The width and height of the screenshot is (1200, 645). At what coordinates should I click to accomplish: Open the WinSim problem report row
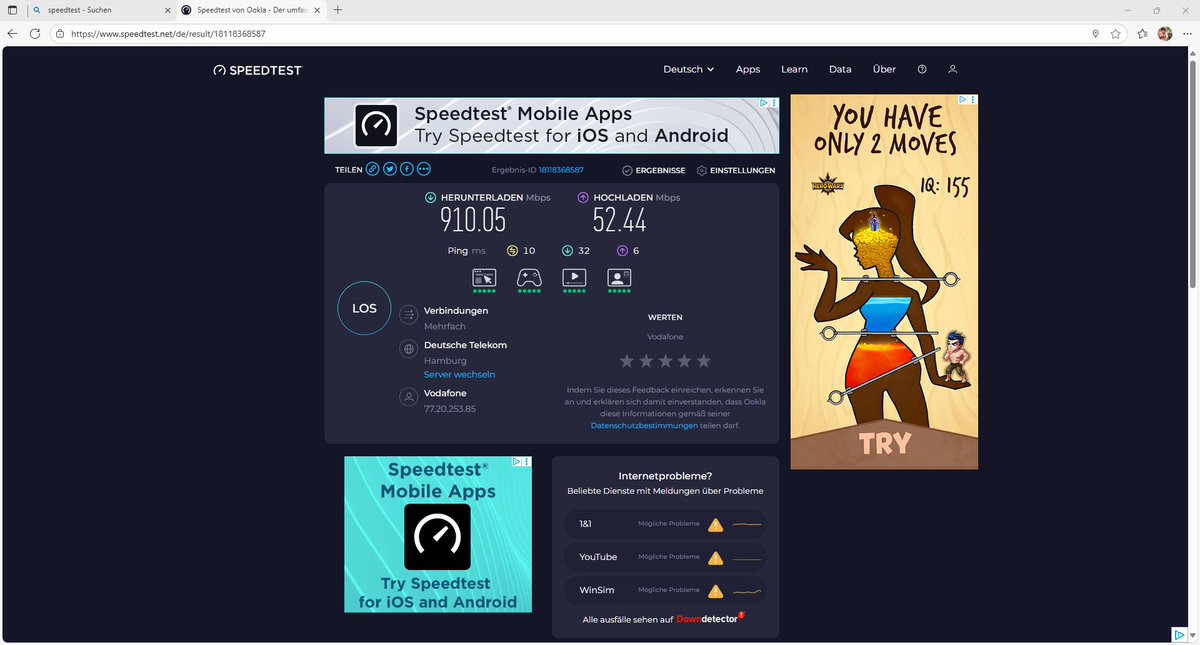click(x=665, y=590)
